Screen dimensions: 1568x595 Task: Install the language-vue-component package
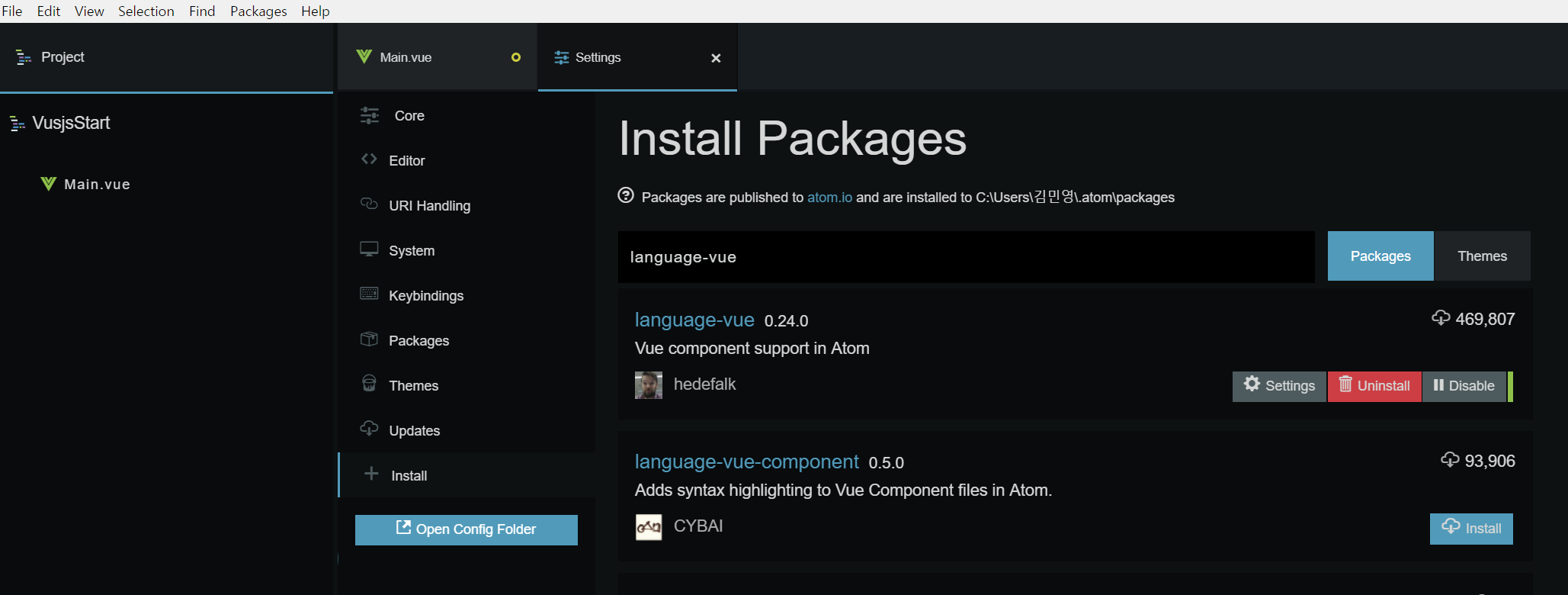[1471, 529]
